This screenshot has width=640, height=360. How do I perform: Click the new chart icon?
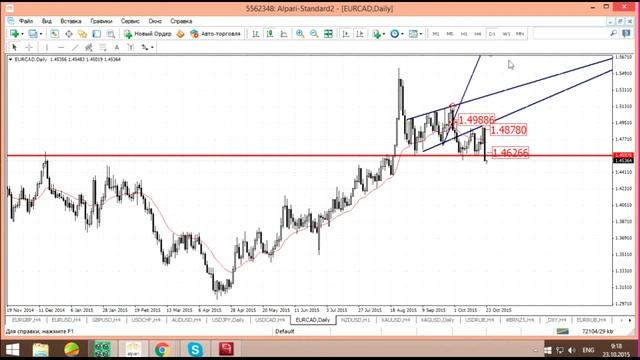point(14,34)
